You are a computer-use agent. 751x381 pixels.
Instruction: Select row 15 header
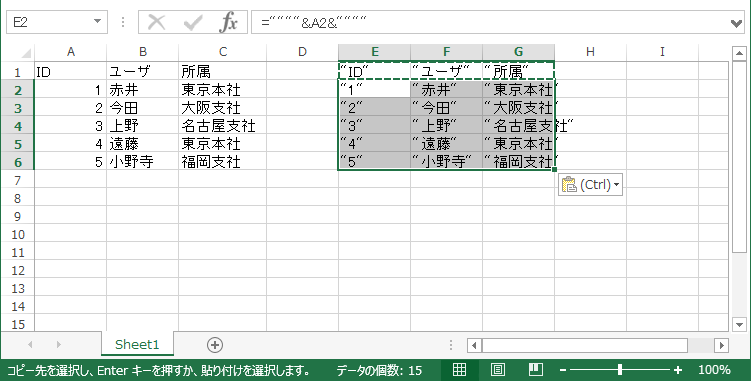[18, 324]
